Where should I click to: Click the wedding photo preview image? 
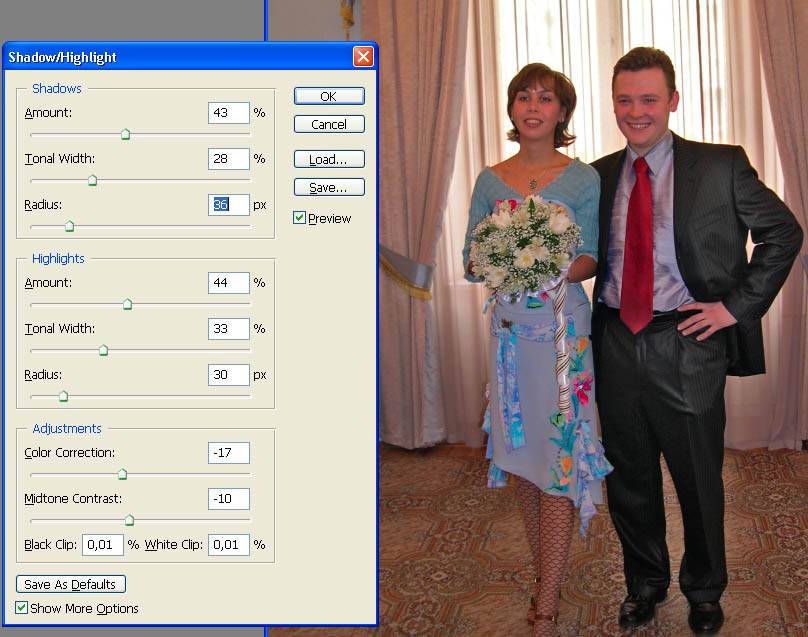pyautogui.click(x=593, y=318)
